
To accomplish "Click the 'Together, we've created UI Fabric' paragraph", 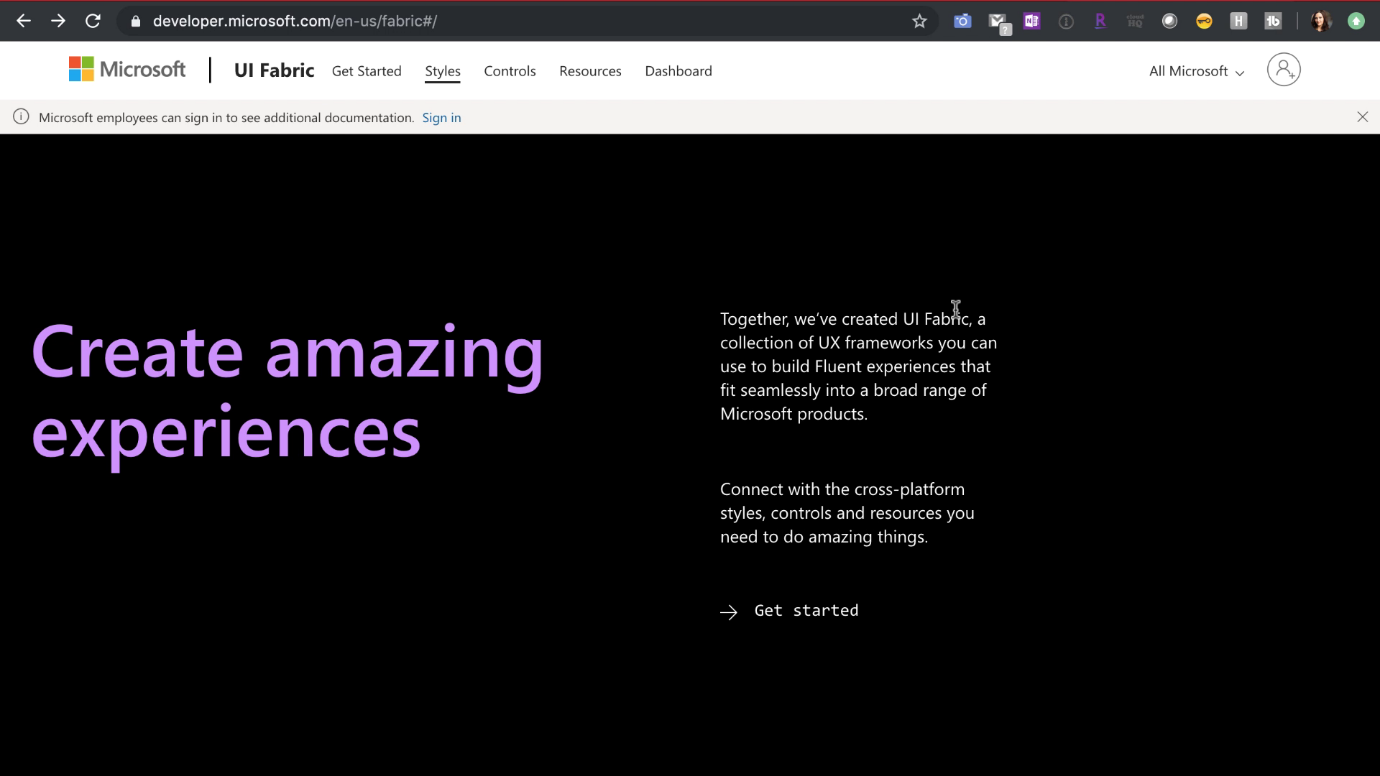I will click(859, 366).
